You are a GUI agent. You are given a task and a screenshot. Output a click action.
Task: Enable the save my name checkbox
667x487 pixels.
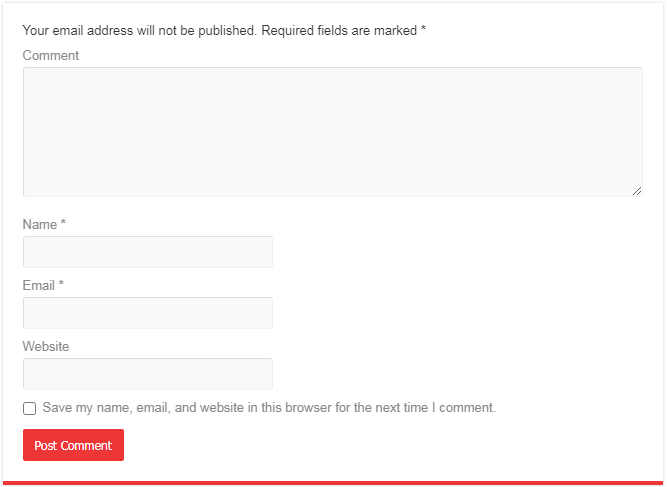coord(29,408)
